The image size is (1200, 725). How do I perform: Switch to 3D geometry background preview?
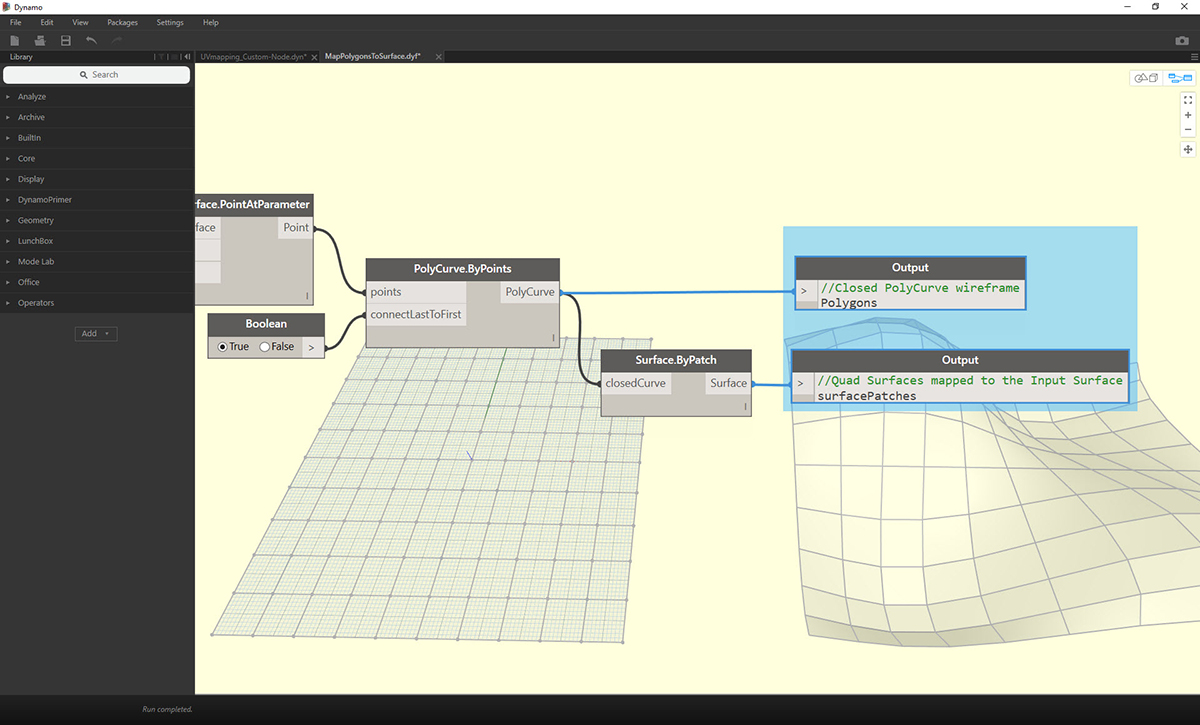click(x=1145, y=78)
